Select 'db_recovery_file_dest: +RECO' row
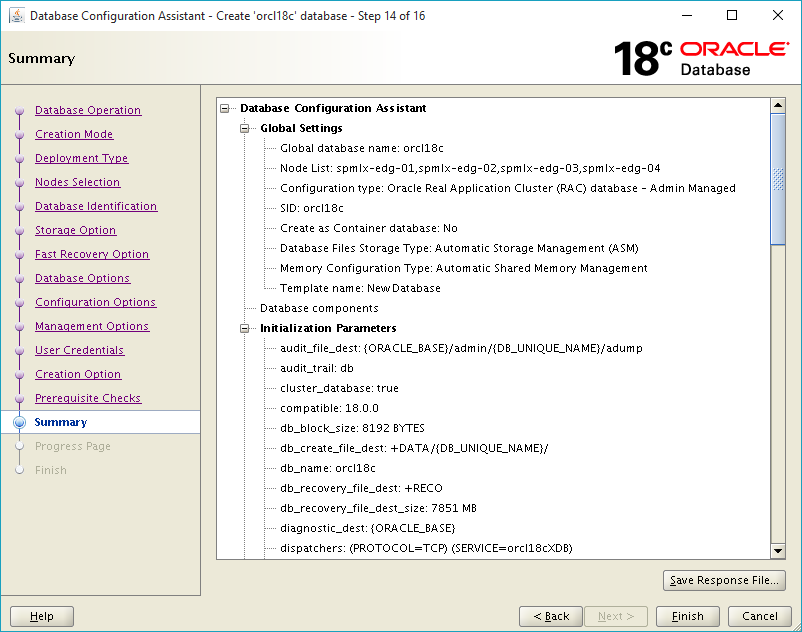Screen dimensions: 802x632 click(361, 488)
